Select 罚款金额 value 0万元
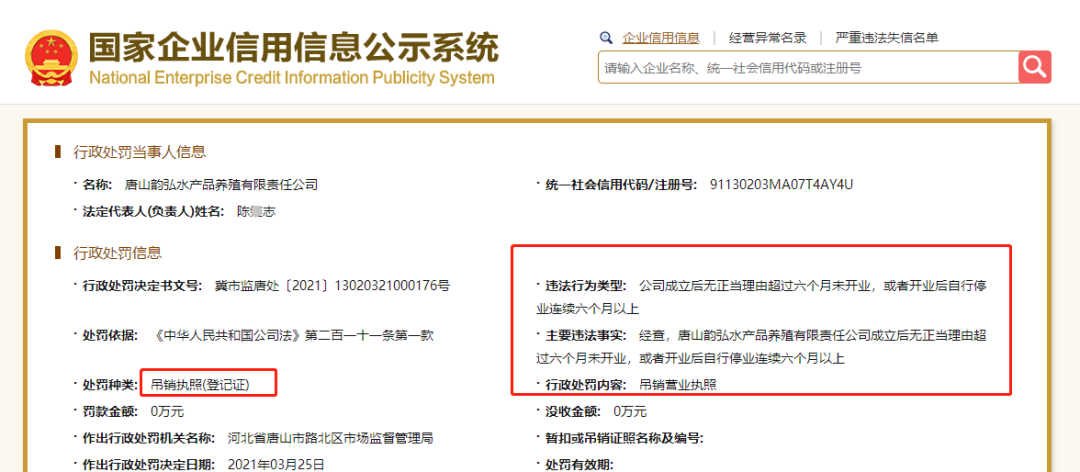Screen dimensions: 1080x472 pos(167,412)
